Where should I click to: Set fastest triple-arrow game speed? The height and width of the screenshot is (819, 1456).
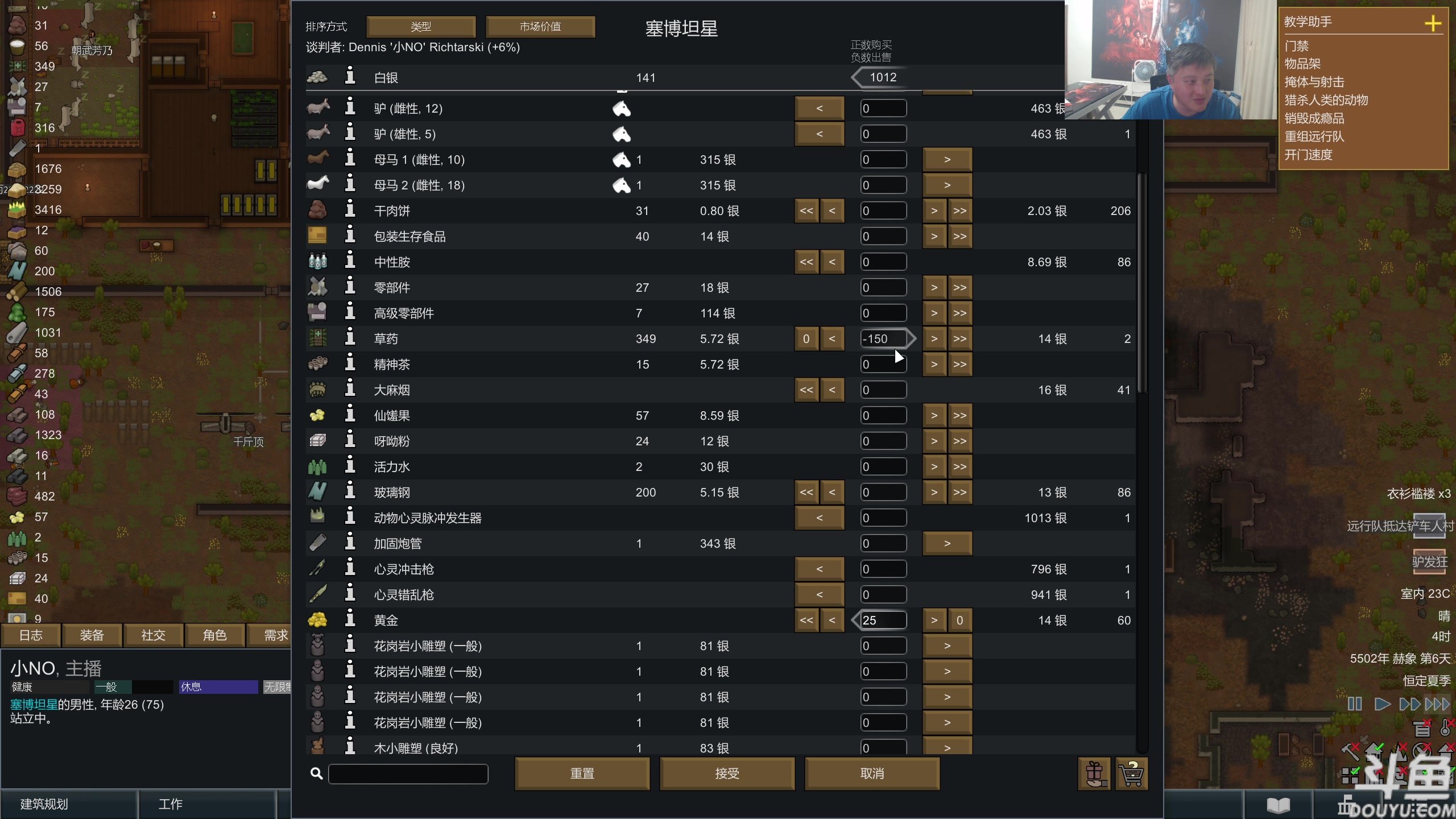[1437, 704]
